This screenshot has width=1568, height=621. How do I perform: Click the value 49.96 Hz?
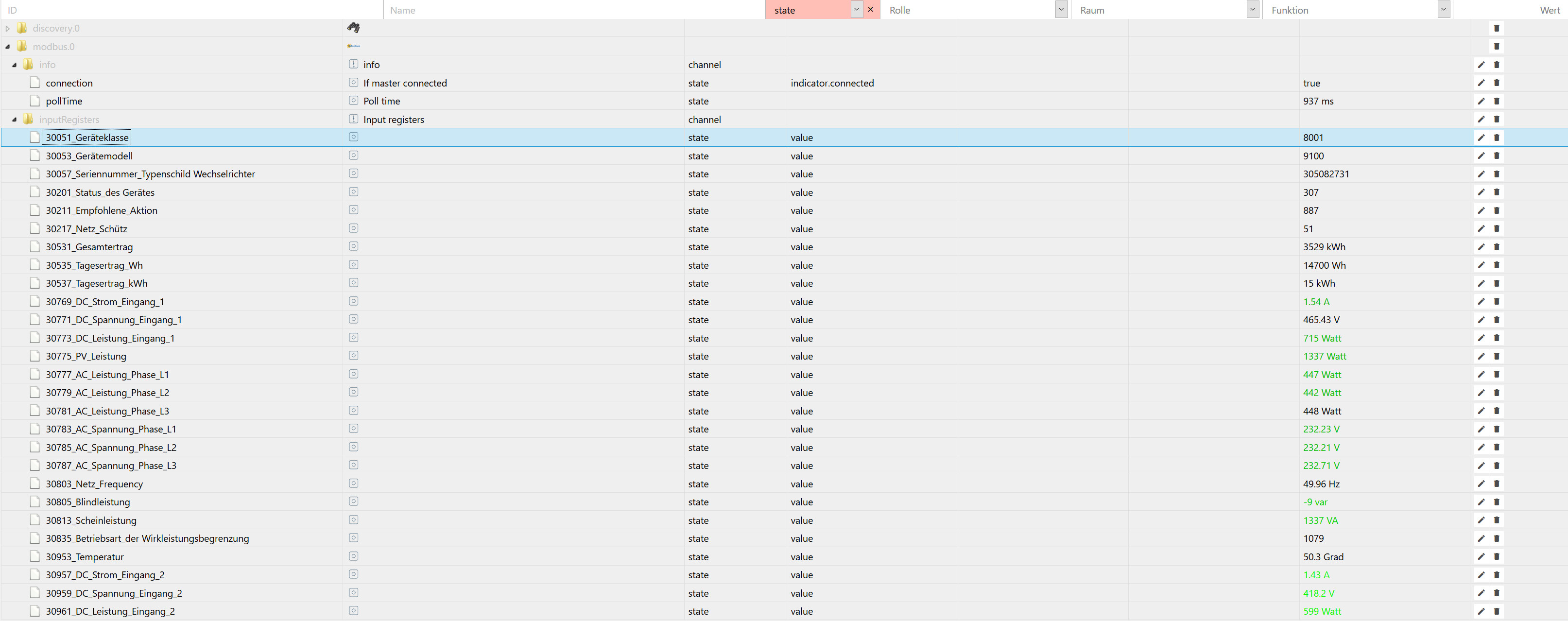[x=1322, y=483]
